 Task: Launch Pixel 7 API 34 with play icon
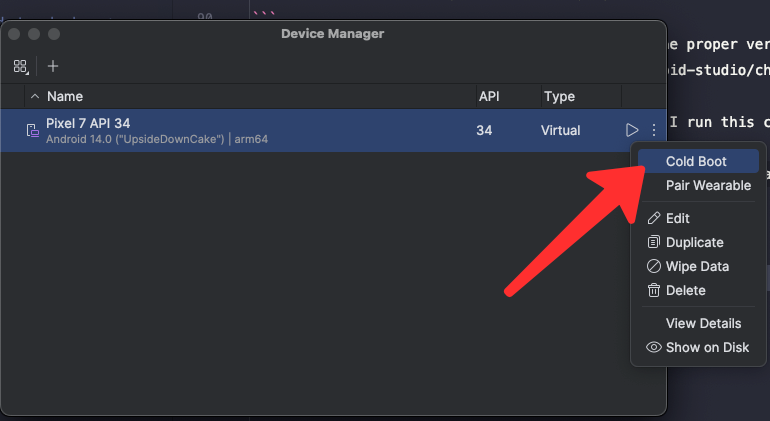point(632,130)
